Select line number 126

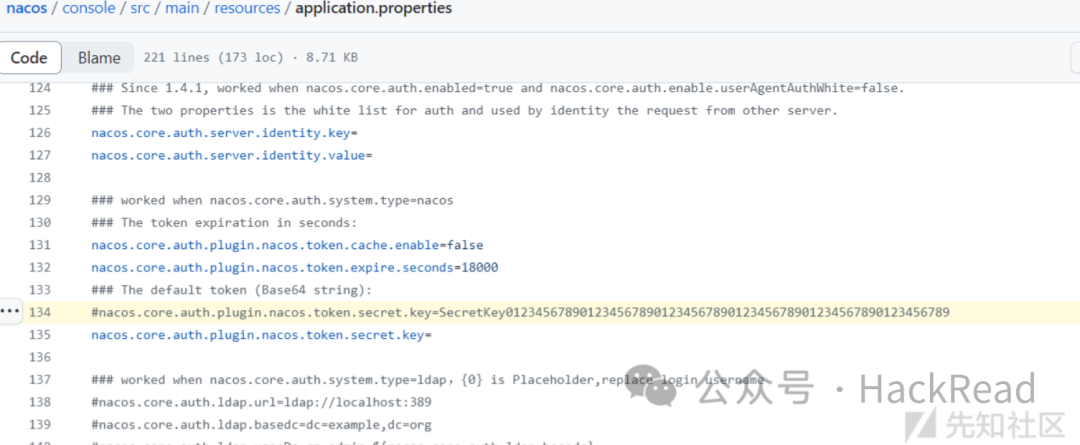pos(39,133)
